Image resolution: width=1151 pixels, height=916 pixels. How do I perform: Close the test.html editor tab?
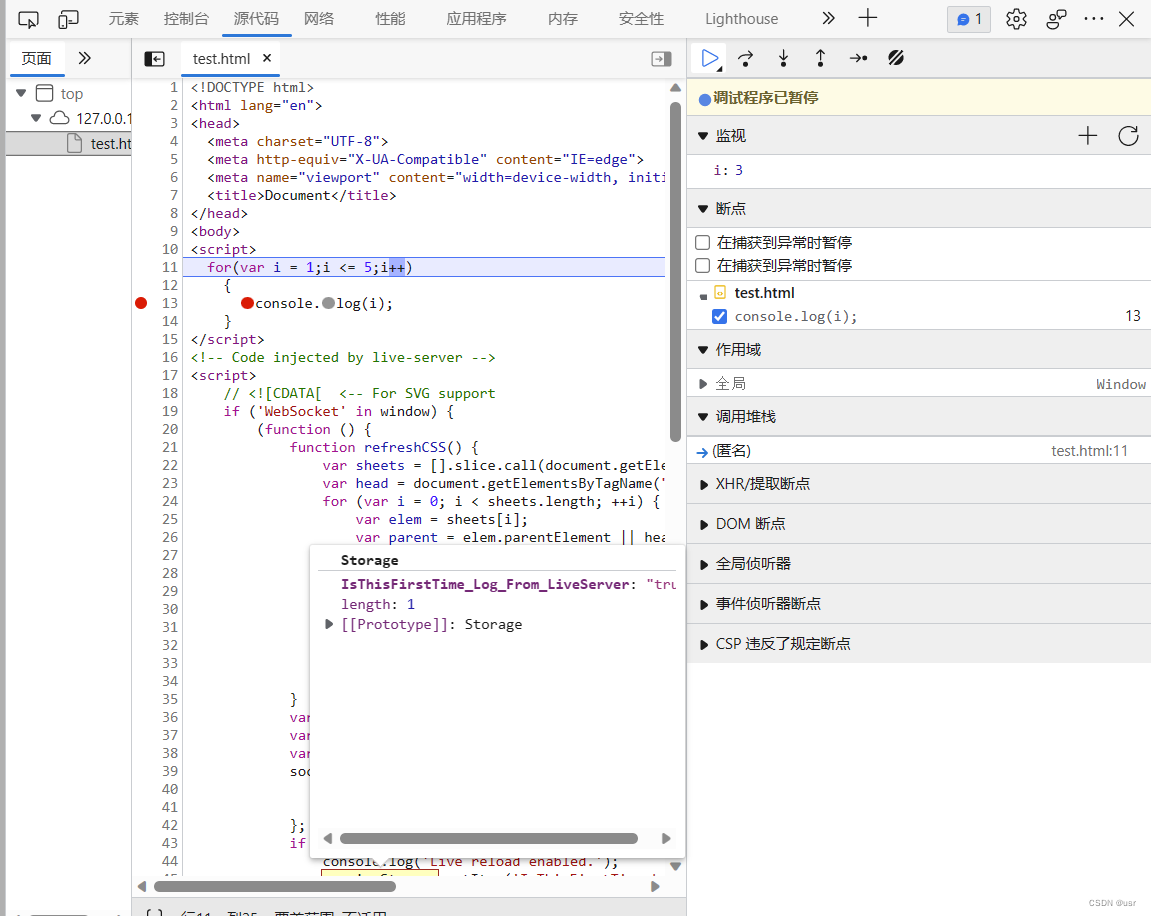click(267, 58)
